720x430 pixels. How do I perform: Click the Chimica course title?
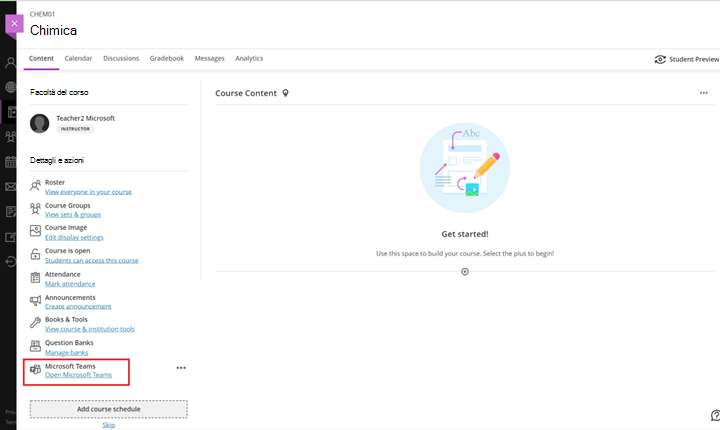click(53, 30)
